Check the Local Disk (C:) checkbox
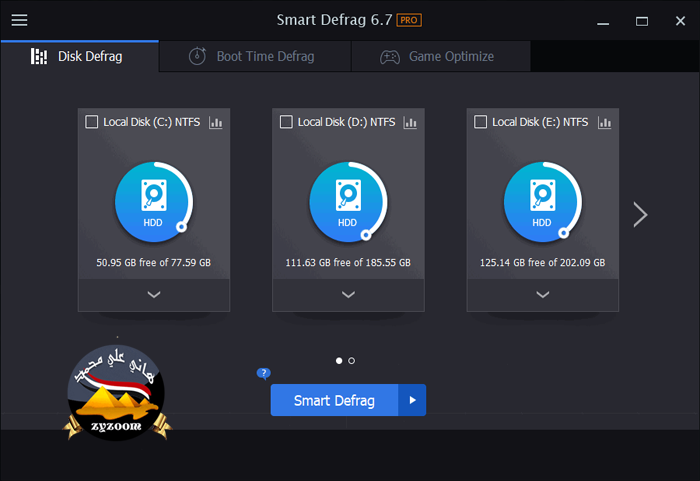Screen dimensions: 700x481 tap(92, 122)
